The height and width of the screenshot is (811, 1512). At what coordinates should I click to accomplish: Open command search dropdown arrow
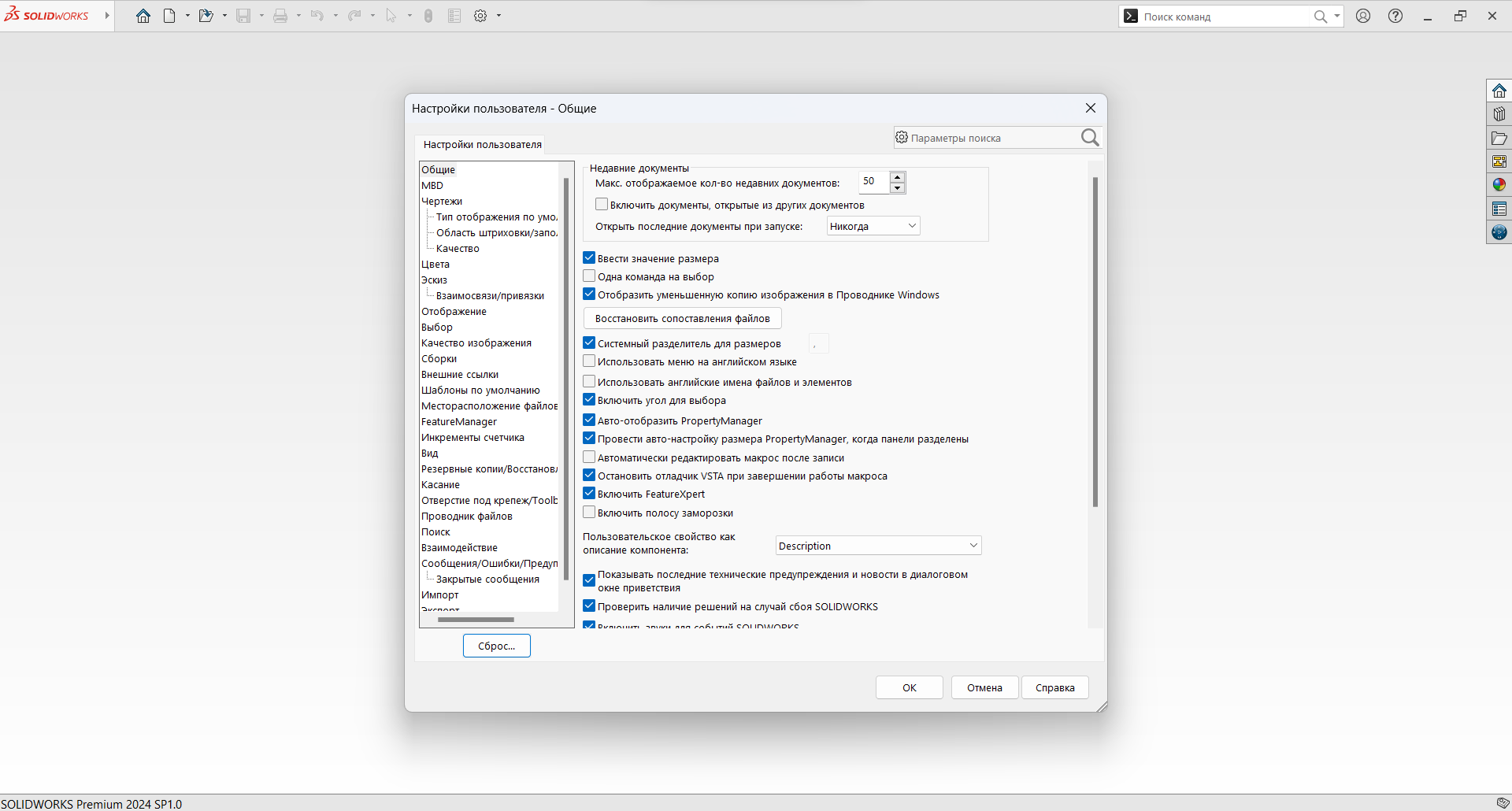point(1336,16)
